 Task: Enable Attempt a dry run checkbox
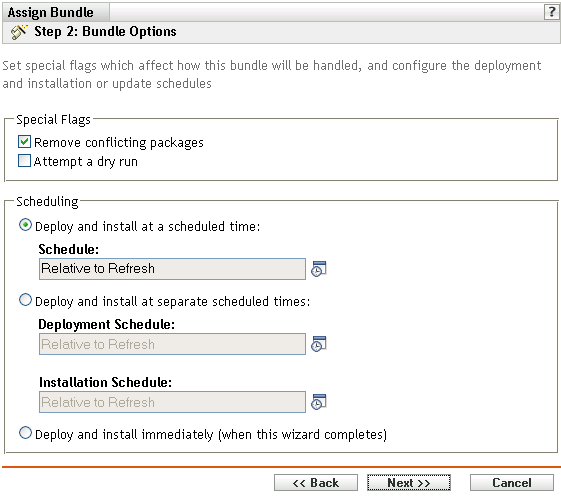coord(24,161)
